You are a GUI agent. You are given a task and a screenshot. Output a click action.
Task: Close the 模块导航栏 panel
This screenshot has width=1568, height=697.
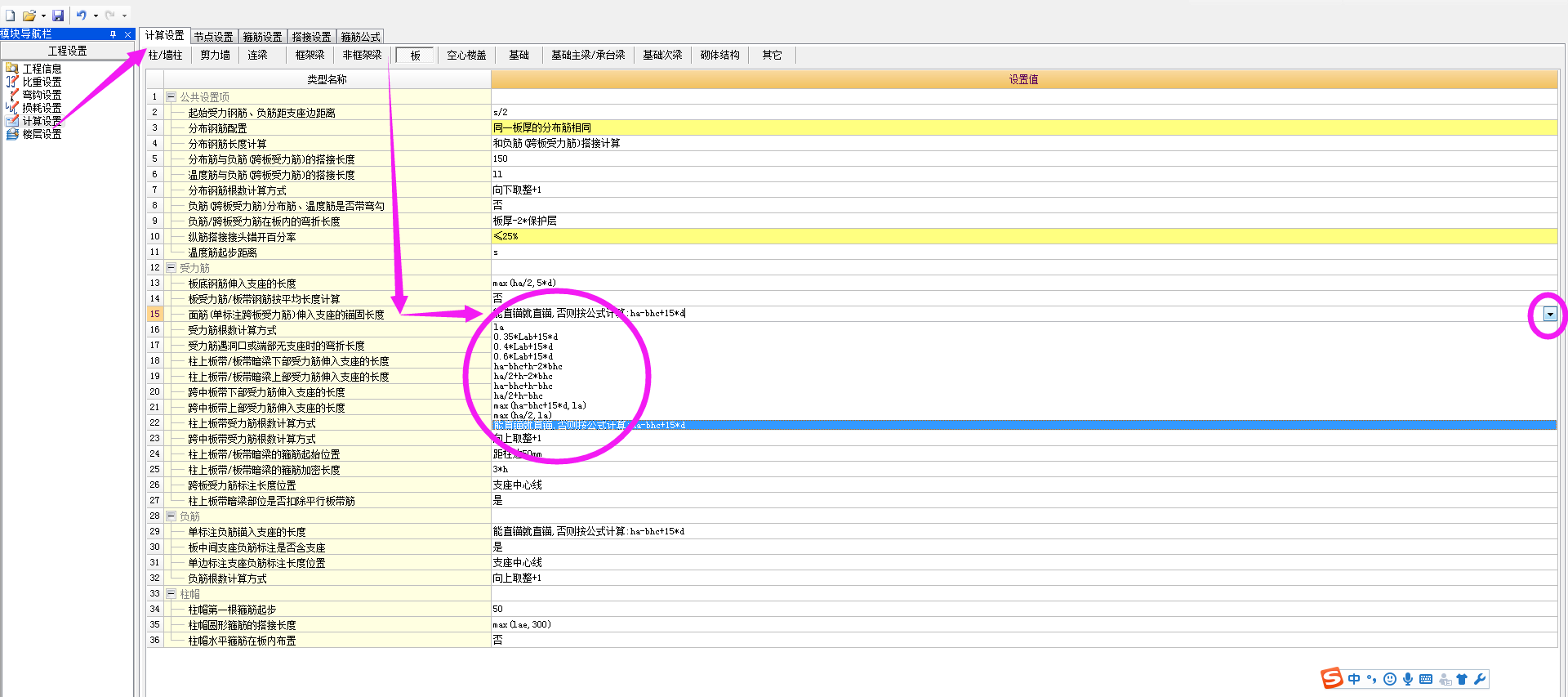(127, 34)
